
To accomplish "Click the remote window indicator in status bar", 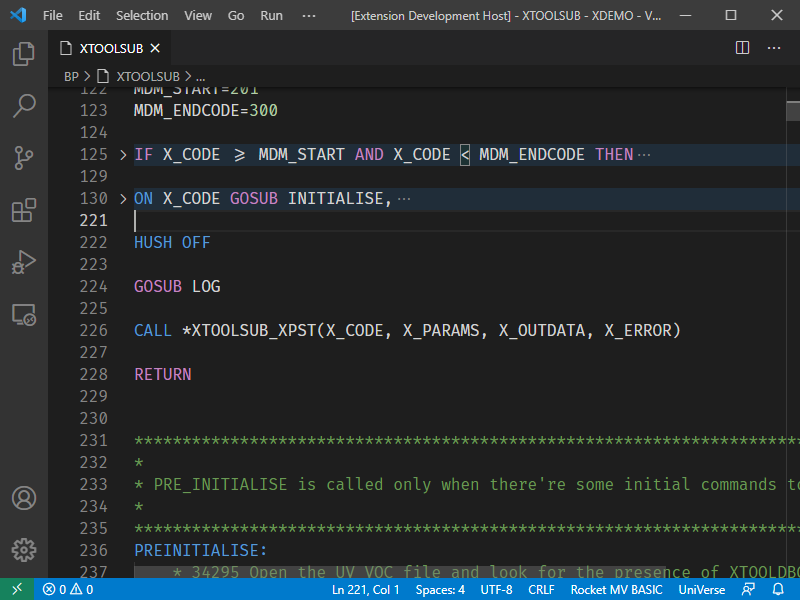I will pyautogui.click(x=17, y=589).
